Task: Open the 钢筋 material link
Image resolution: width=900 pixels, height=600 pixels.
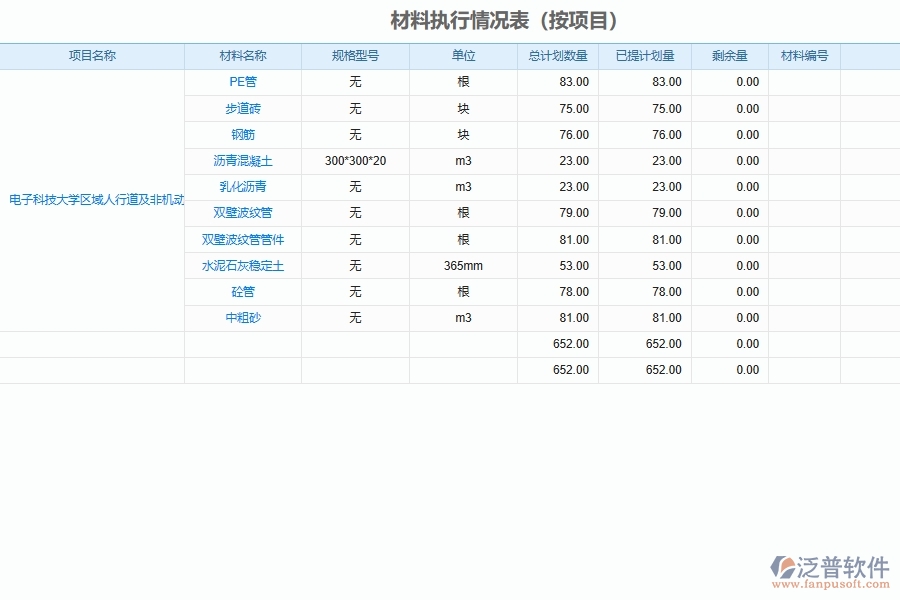Action: coord(243,134)
